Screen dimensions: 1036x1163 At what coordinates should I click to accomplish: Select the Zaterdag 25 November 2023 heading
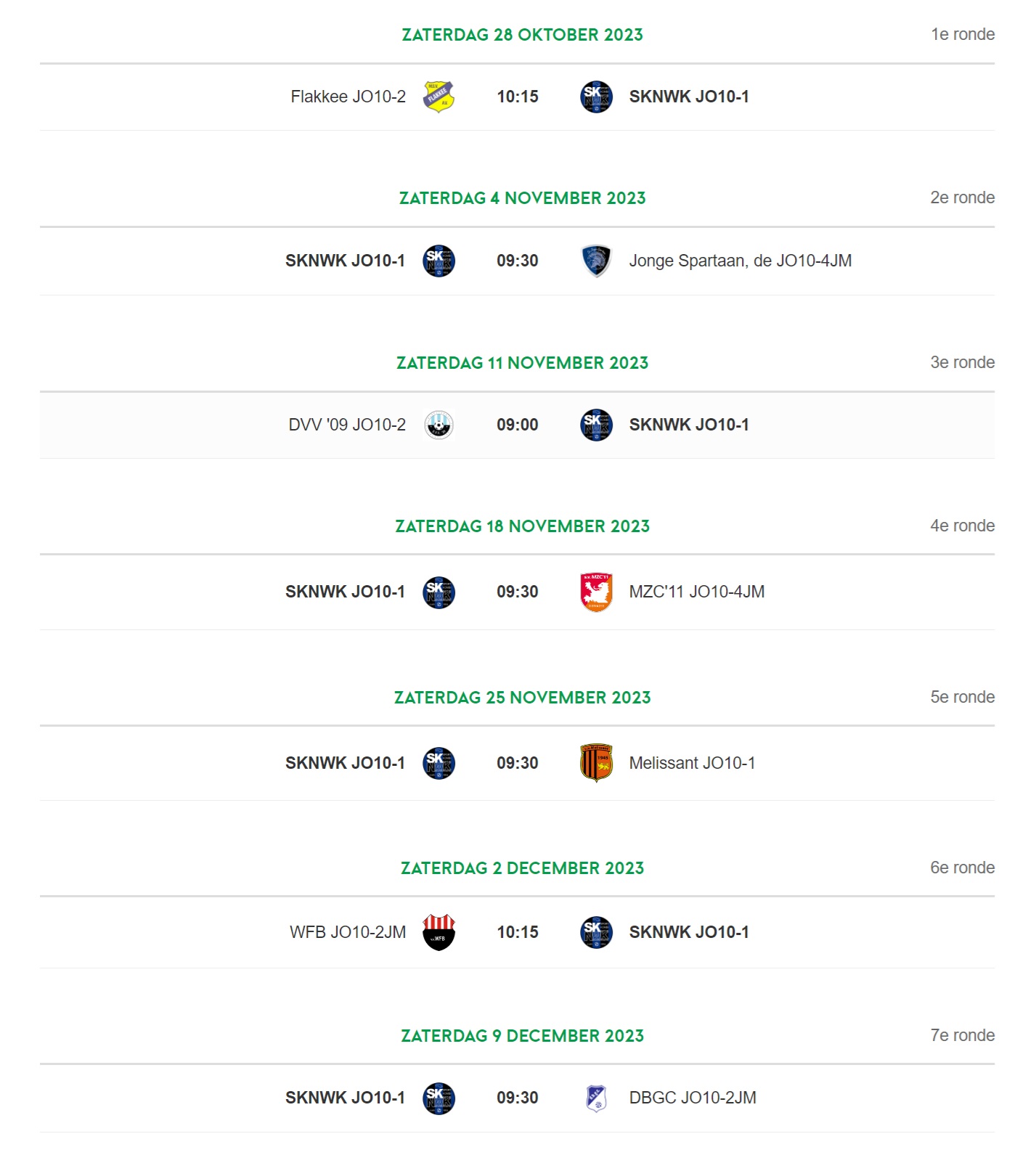(523, 698)
